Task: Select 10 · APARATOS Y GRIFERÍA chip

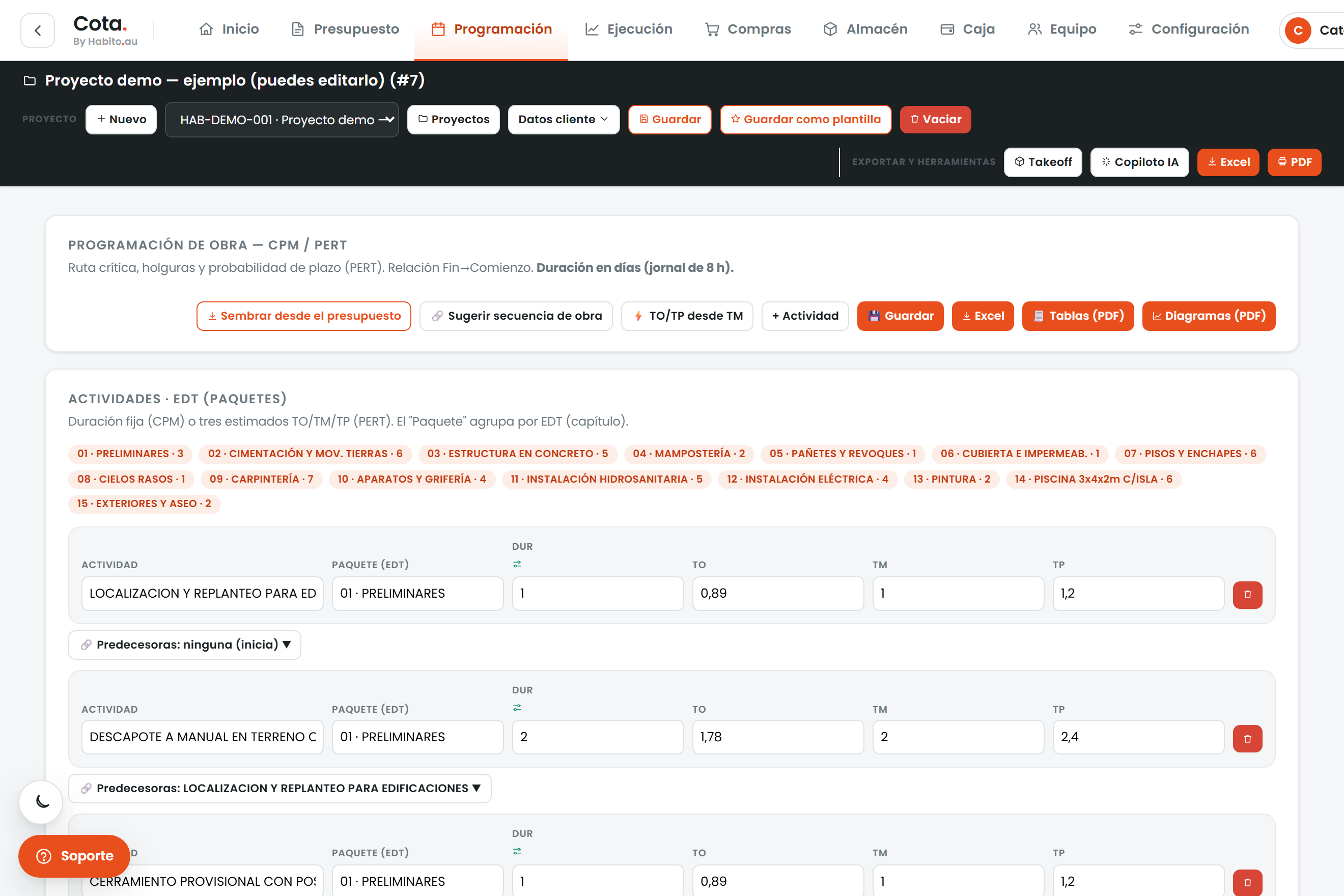Action: coord(412,480)
